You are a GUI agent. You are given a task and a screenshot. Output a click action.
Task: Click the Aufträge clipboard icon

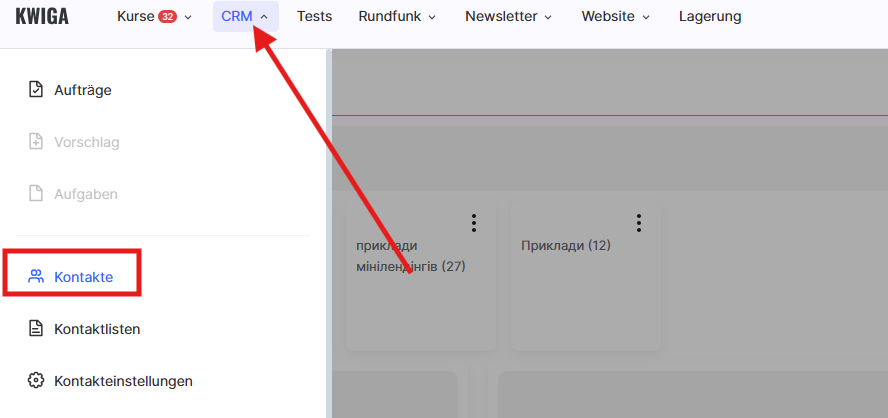[x=36, y=90]
